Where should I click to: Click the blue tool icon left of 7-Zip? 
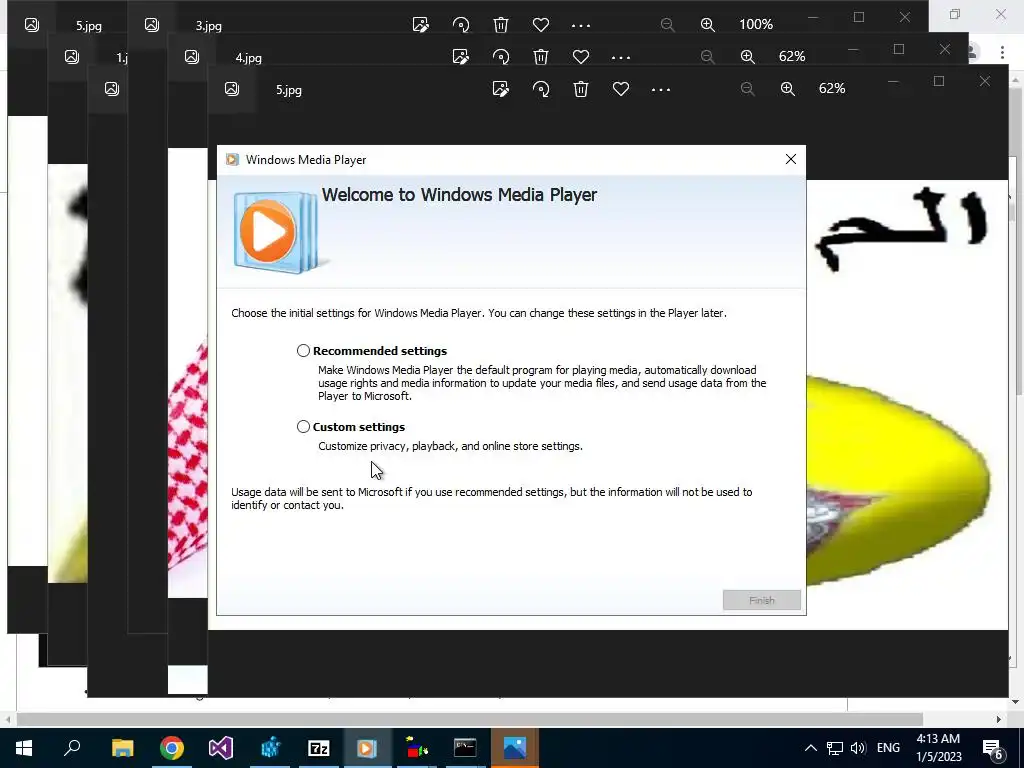click(x=270, y=748)
